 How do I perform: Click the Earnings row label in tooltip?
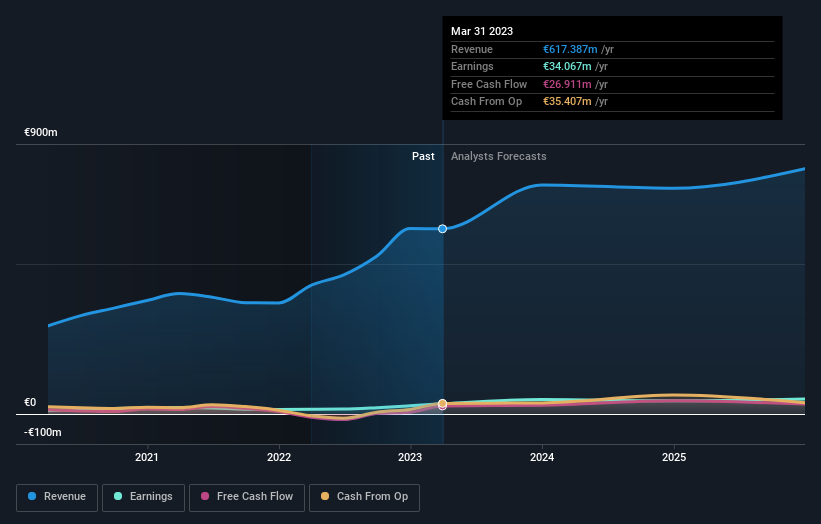click(x=472, y=66)
